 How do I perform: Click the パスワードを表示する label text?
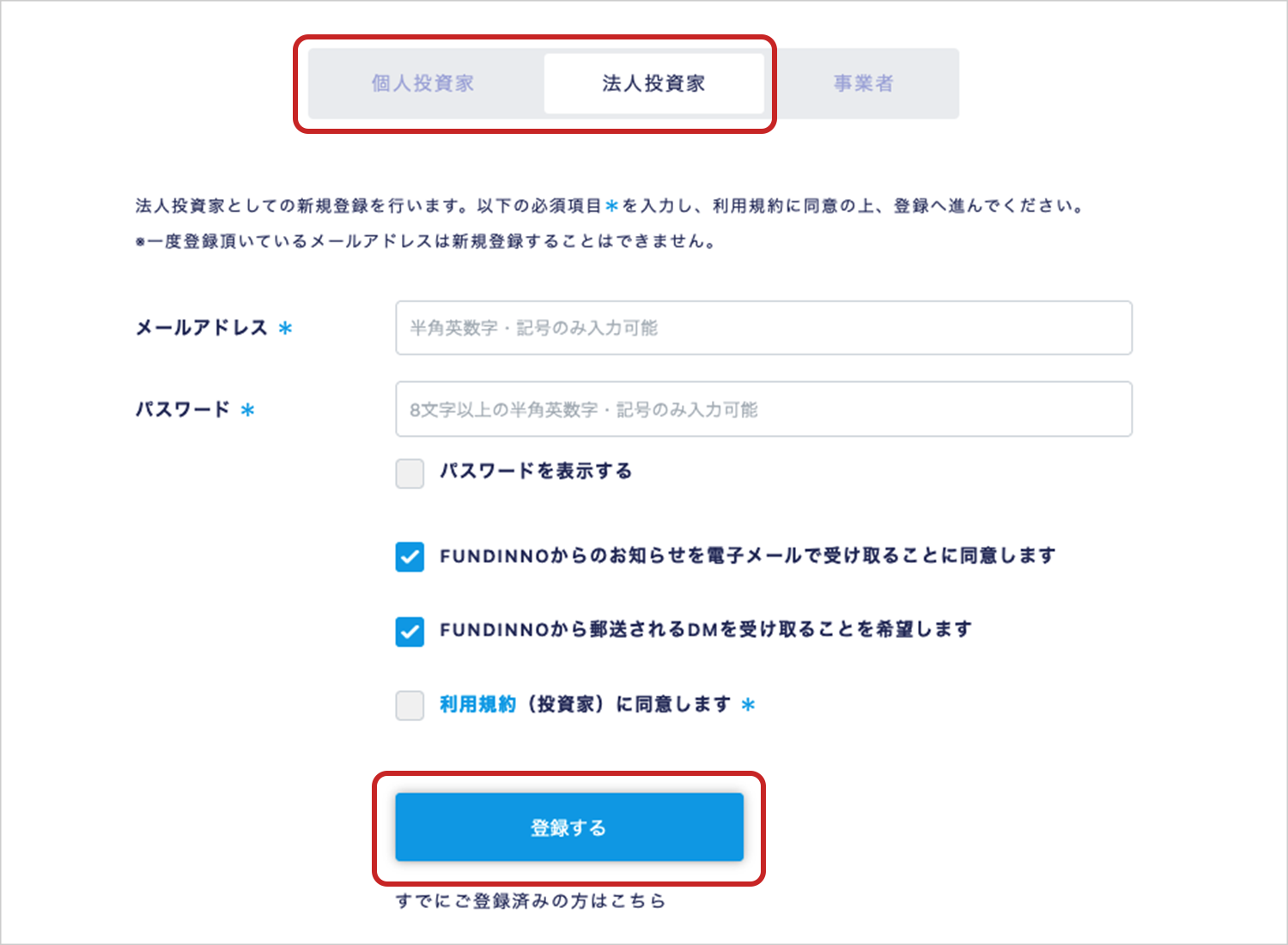click(x=536, y=471)
